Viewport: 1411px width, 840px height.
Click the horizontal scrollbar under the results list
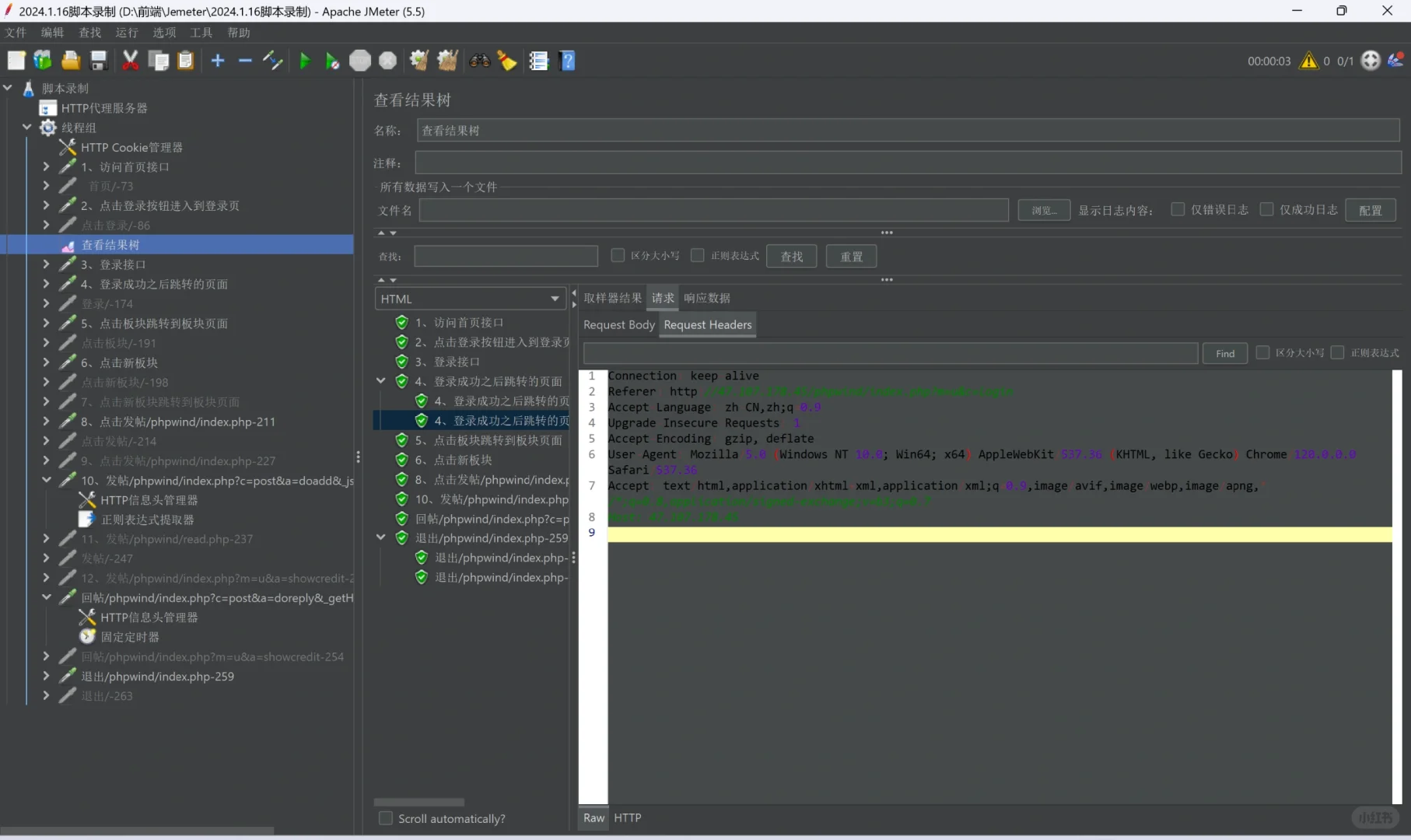[x=419, y=802]
